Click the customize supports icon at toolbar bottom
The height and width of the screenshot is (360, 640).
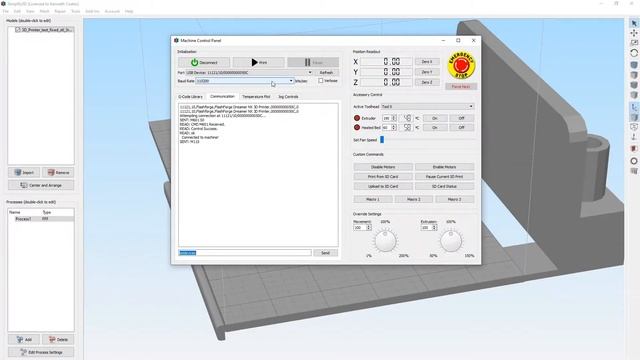pyautogui.click(x=634, y=171)
